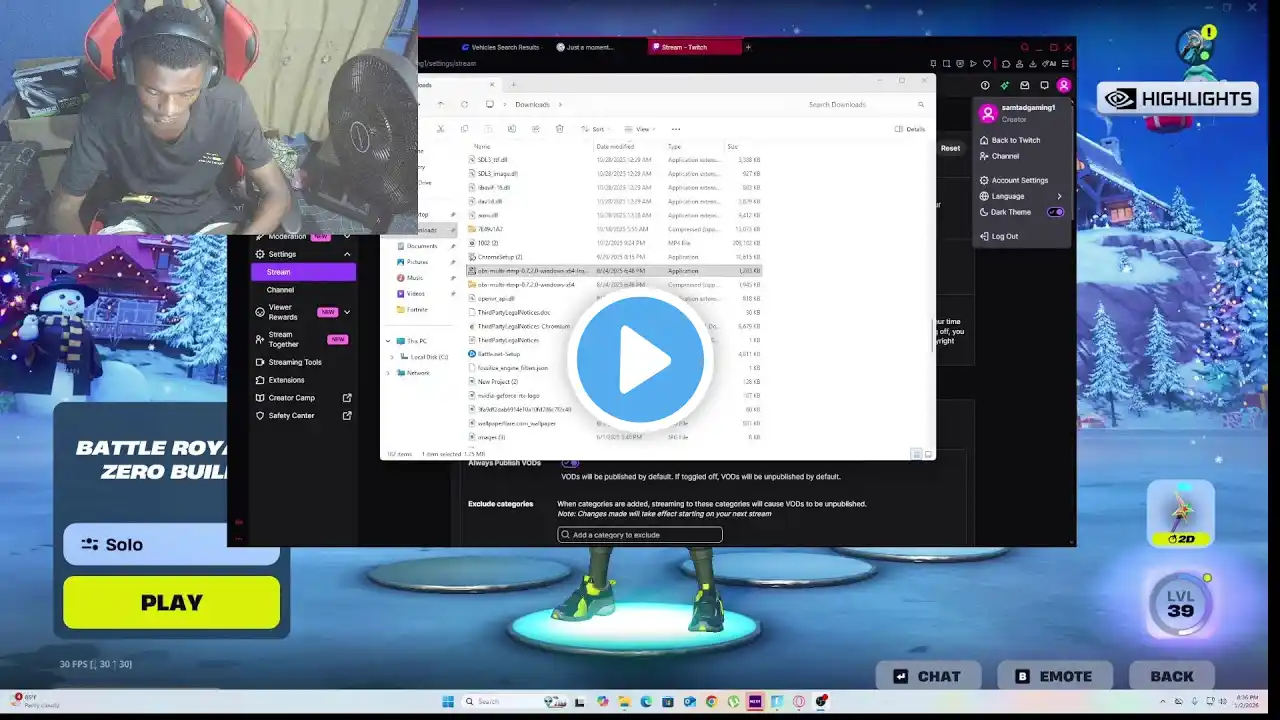Image resolution: width=1280 pixels, height=720 pixels.
Task: Sort files by the Date modified column
Action: [x=615, y=147]
